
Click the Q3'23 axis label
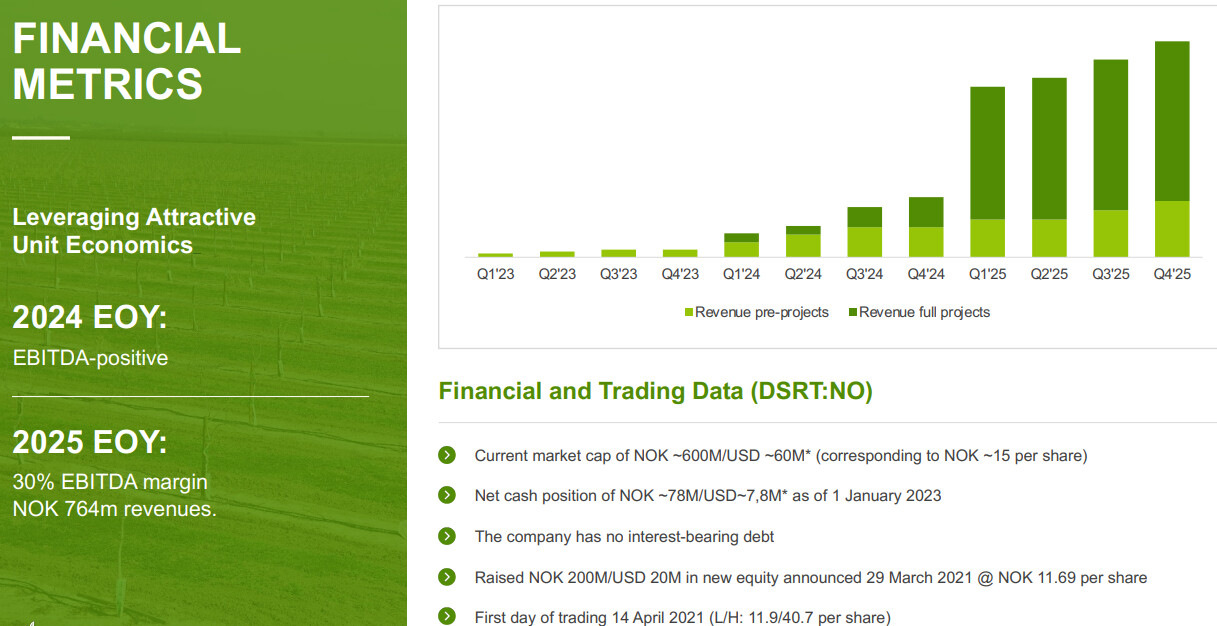coord(619,274)
